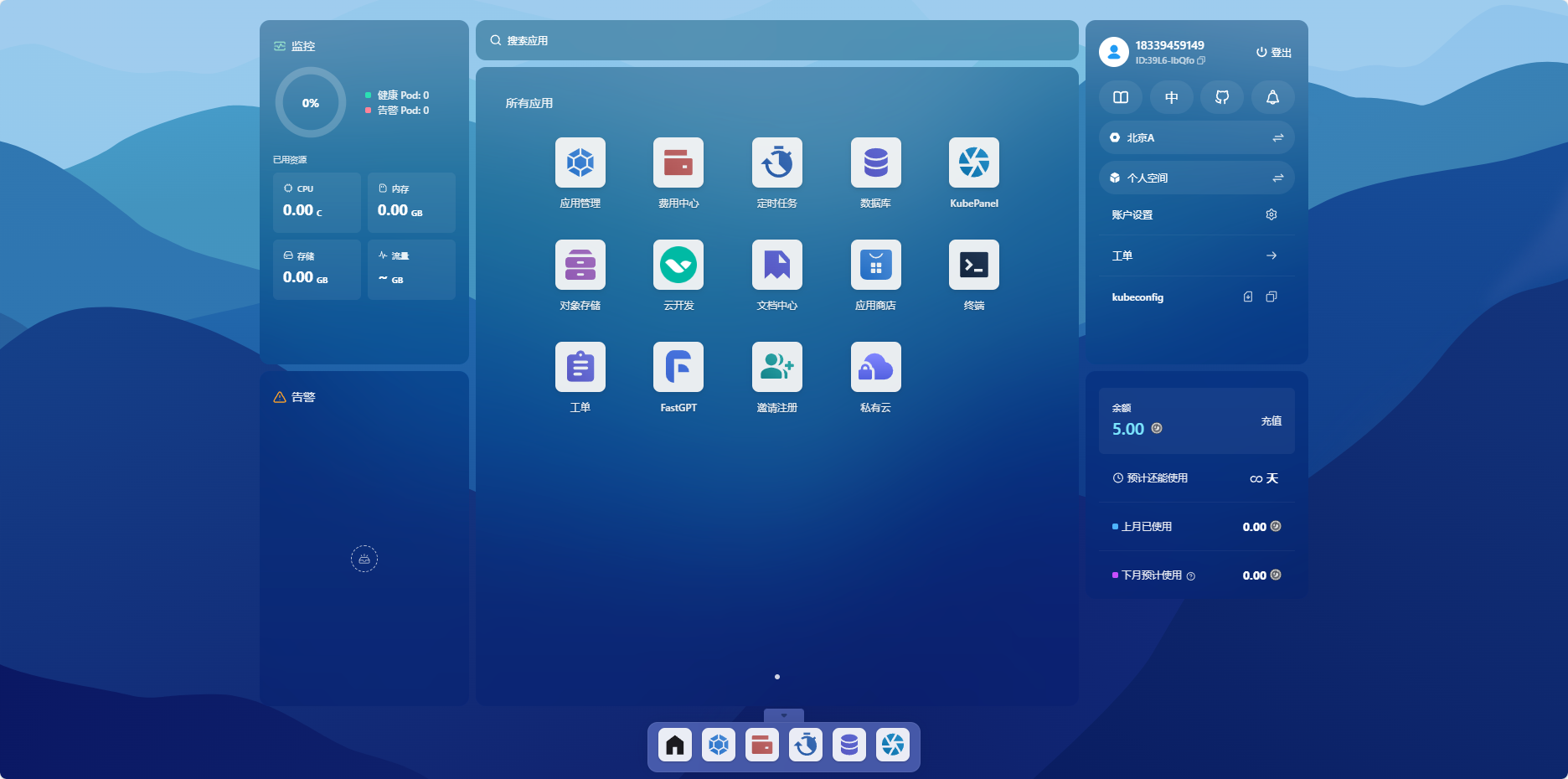Viewport: 1568px width, 779px height.
Task: Open app management from the dock
Action: click(719, 745)
